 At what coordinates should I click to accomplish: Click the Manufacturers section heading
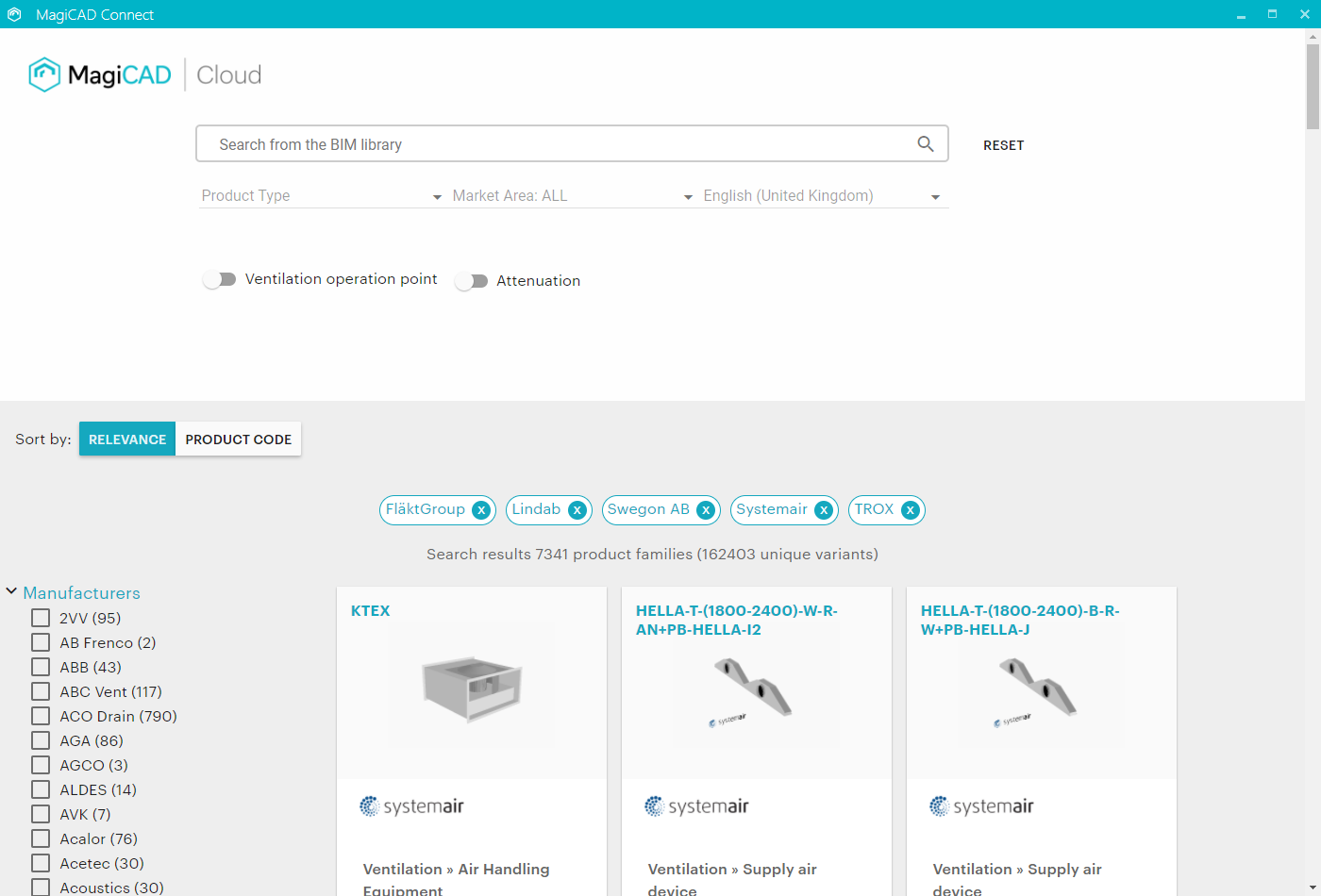pos(81,592)
